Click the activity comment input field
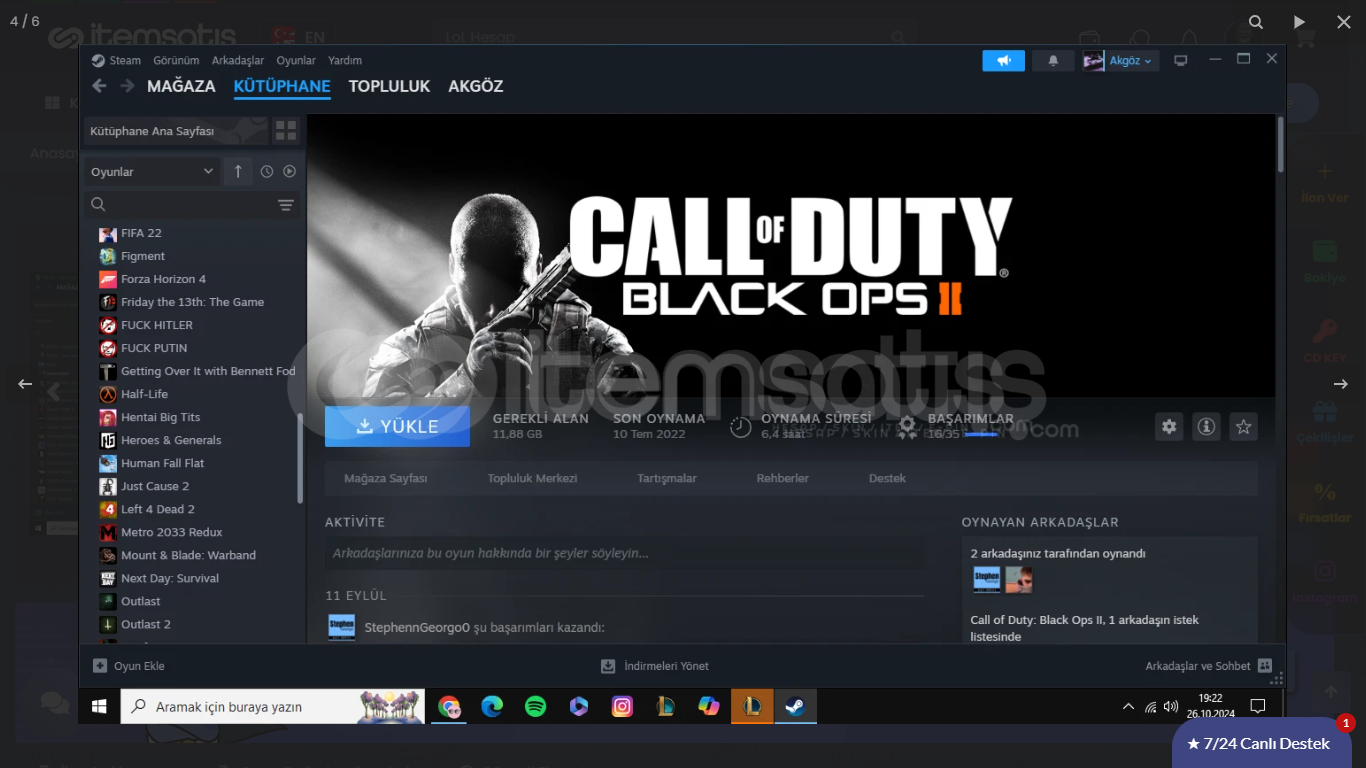The height and width of the screenshot is (768, 1366). 625,553
